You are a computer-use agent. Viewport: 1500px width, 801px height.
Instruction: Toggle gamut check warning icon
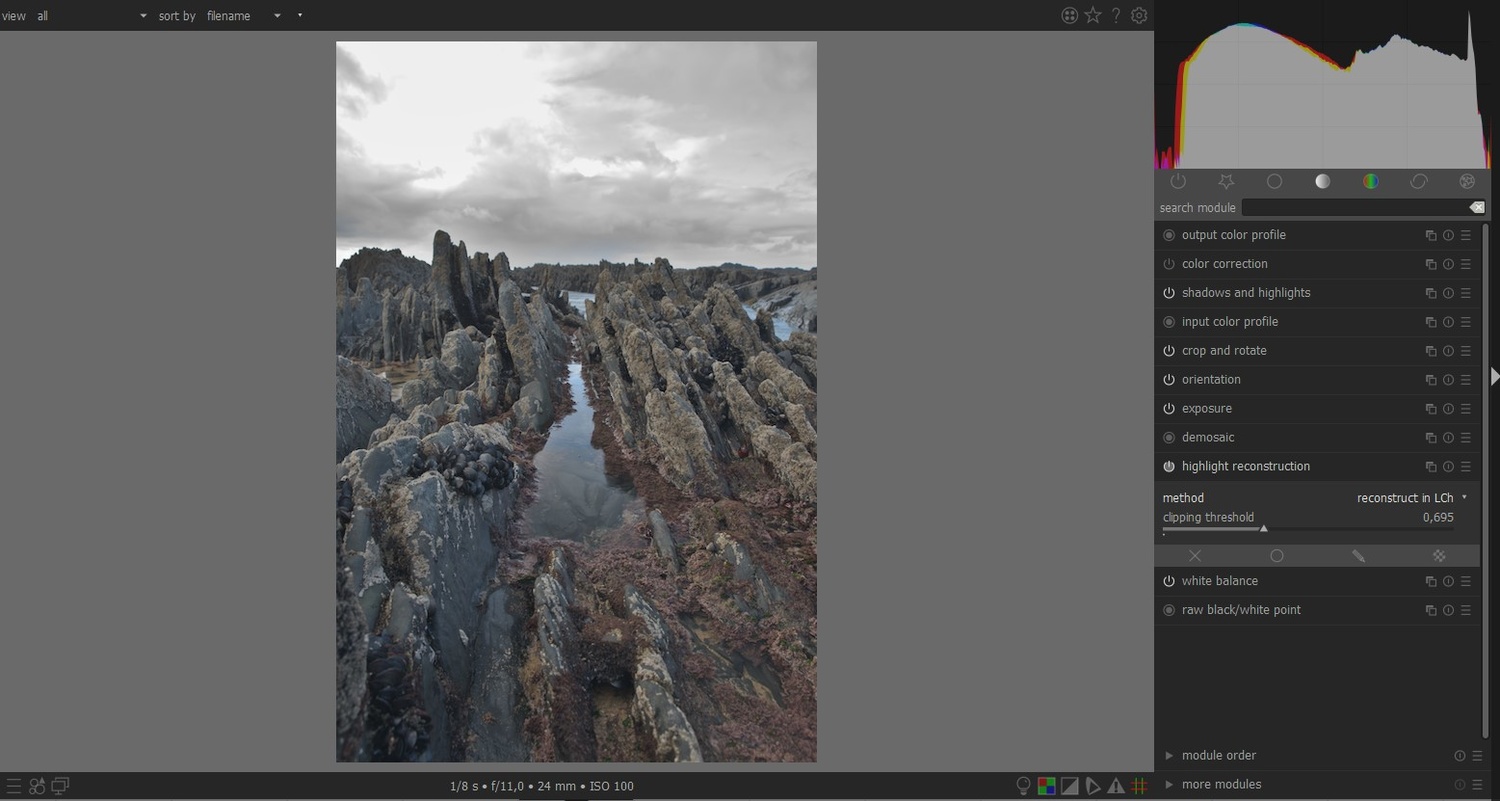(x=1116, y=786)
